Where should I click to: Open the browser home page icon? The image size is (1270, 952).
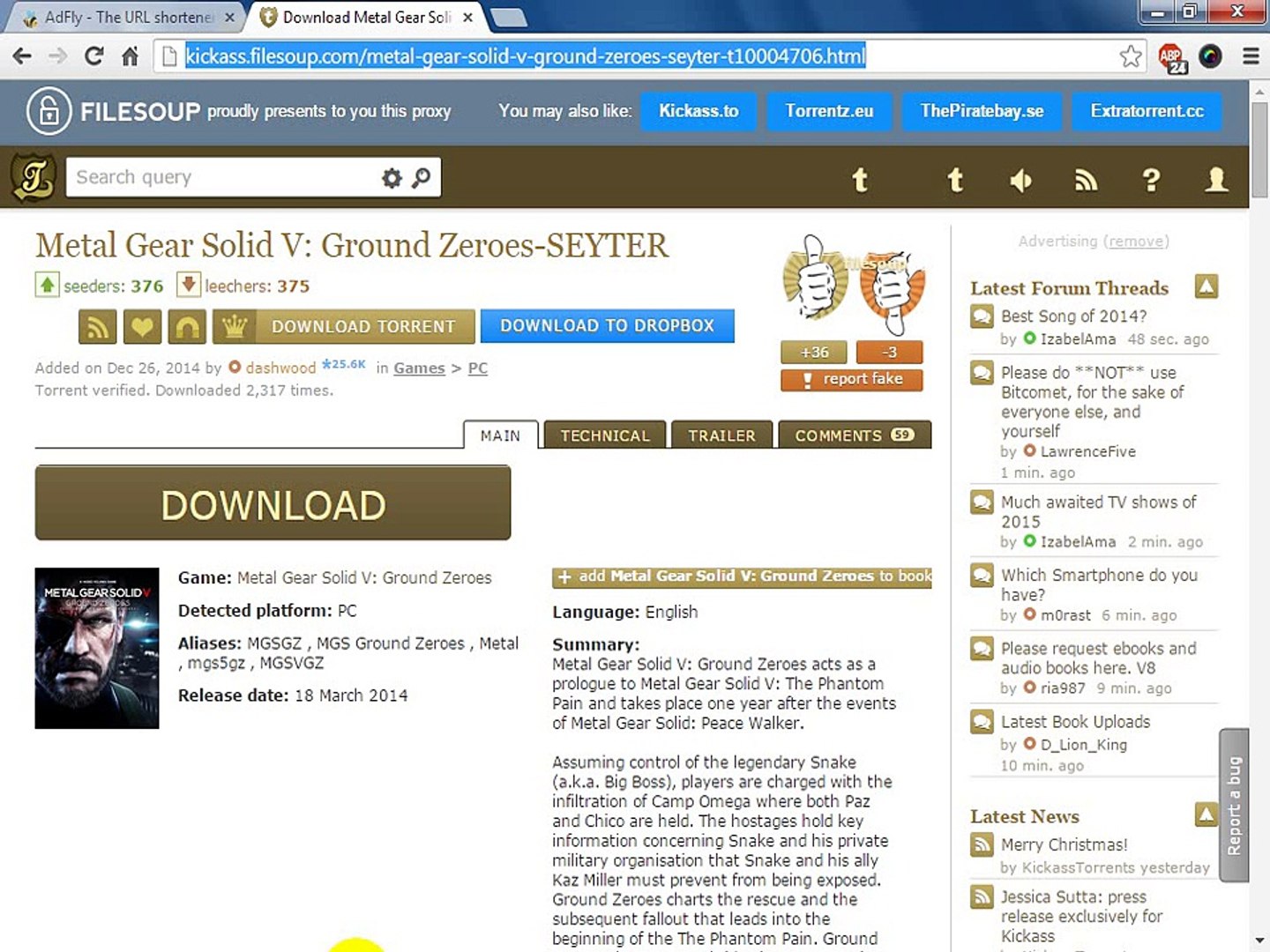[x=130, y=56]
